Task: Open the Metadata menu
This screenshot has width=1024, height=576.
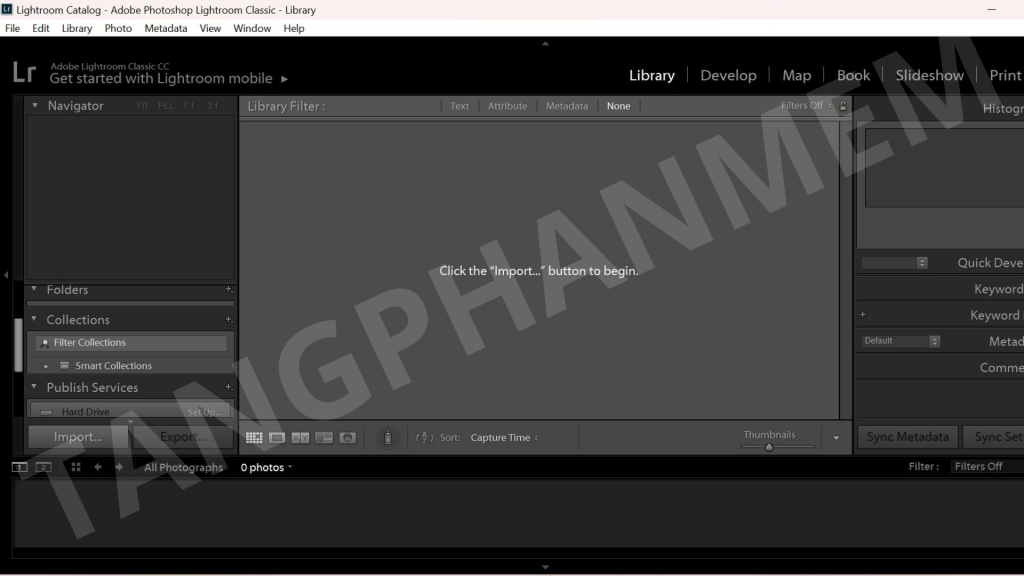Action: click(165, 28)
